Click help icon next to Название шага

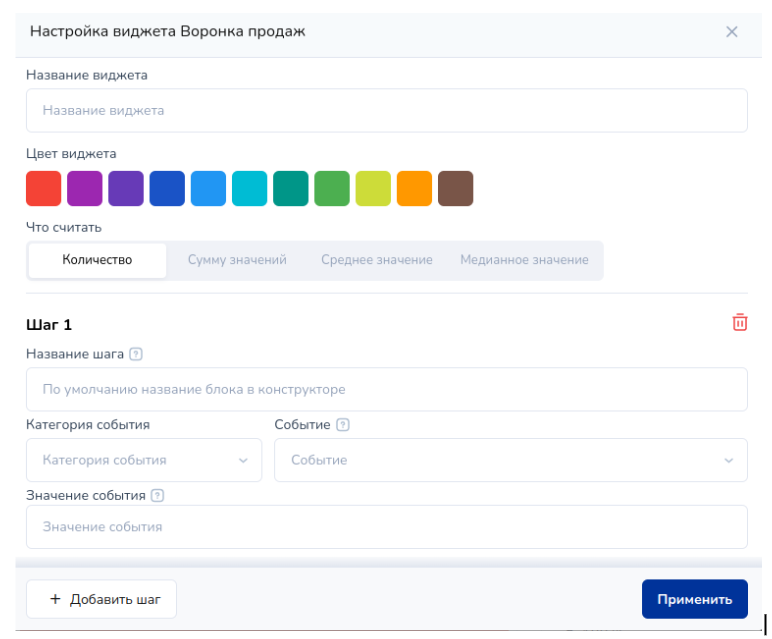[x=136, y=354]
